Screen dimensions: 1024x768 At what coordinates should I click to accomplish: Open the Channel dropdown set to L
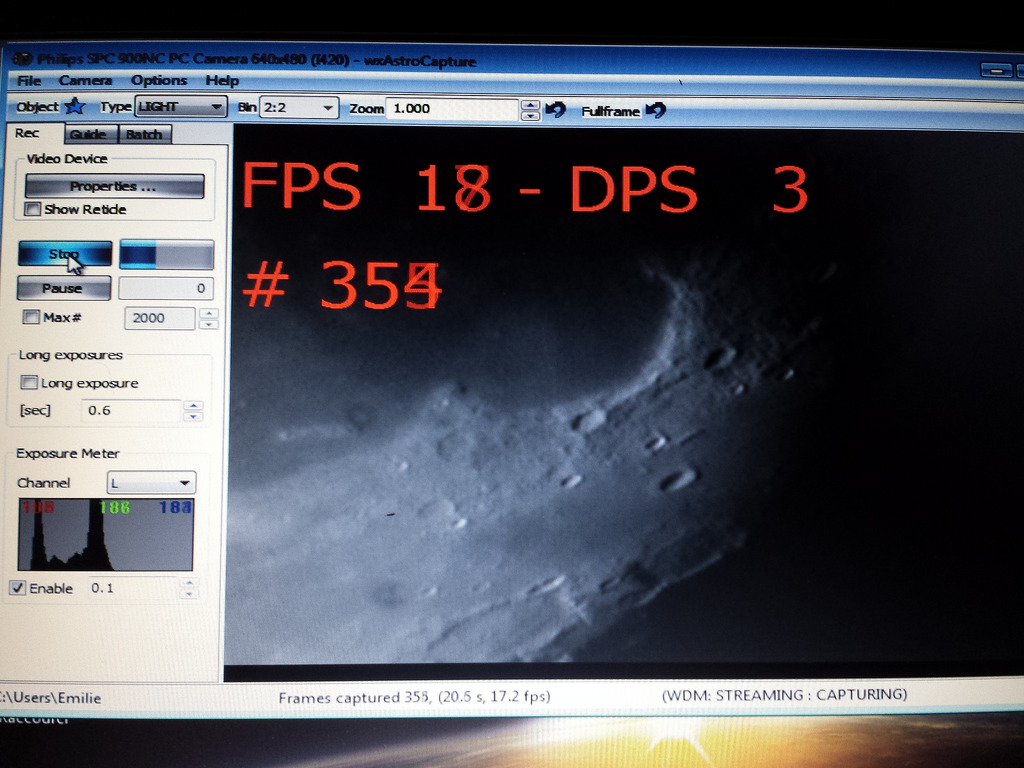click(x=152, y=483)
